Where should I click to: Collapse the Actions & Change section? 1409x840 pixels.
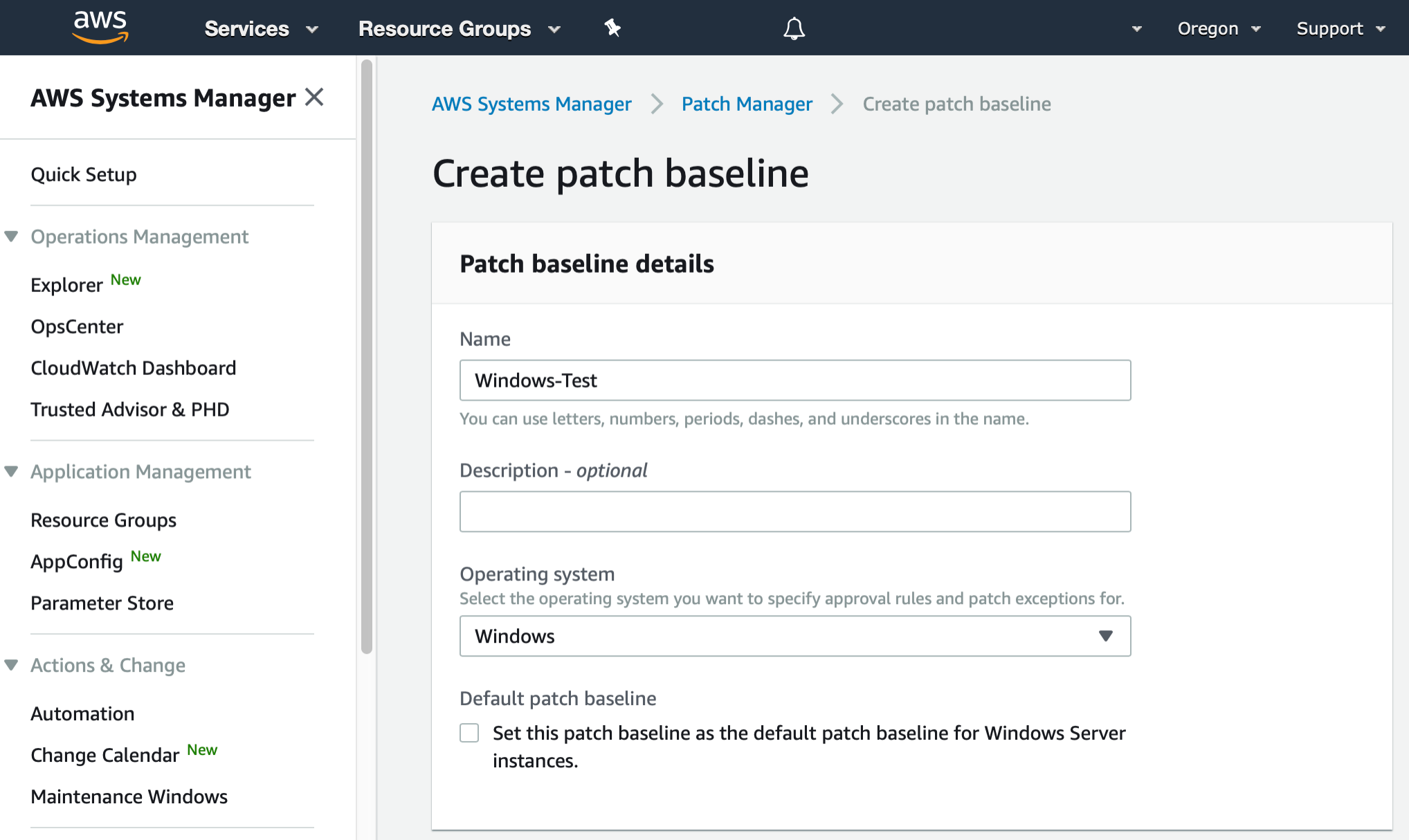[12, 664]
